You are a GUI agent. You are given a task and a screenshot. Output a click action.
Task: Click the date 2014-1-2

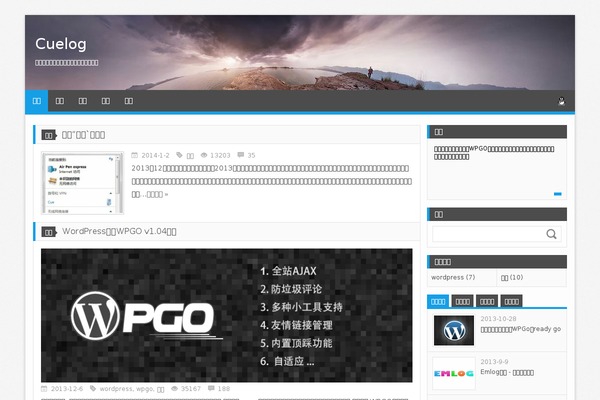[x=155, y=155]
